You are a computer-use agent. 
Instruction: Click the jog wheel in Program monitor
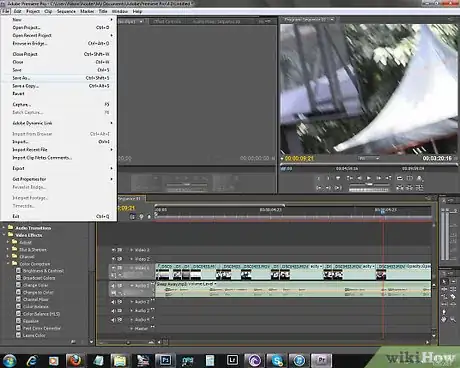pyautogui.click(x=369, y=190)
